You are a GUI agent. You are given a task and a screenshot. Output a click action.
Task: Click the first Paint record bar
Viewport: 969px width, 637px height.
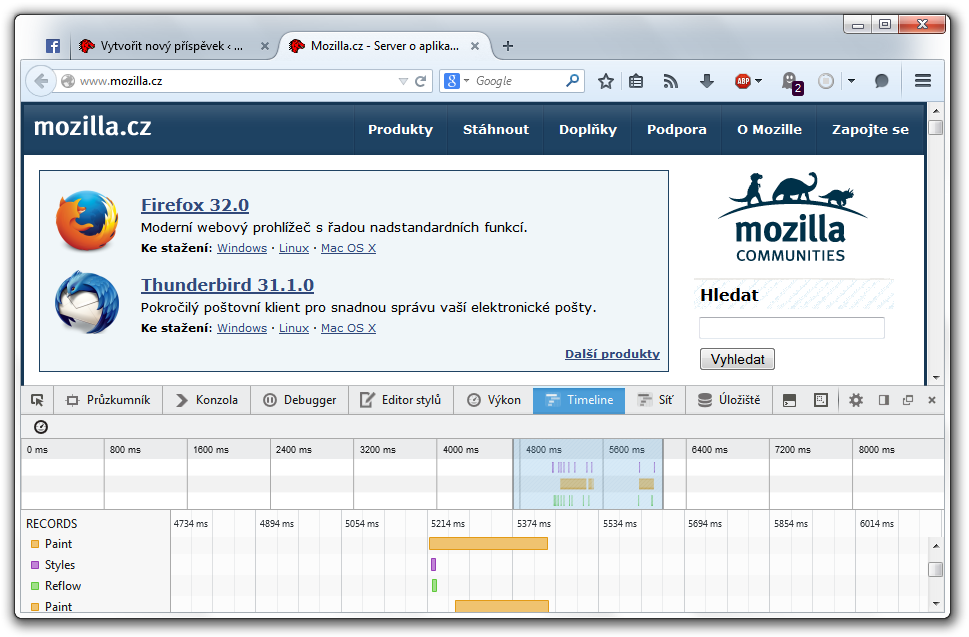pyautogui.click(x=488, y=544)
